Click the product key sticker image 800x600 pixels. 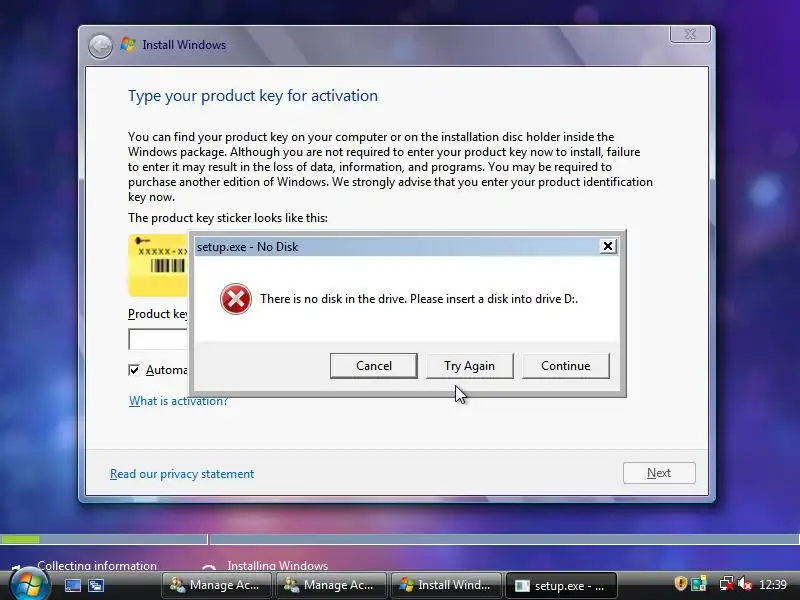[158, 265]
